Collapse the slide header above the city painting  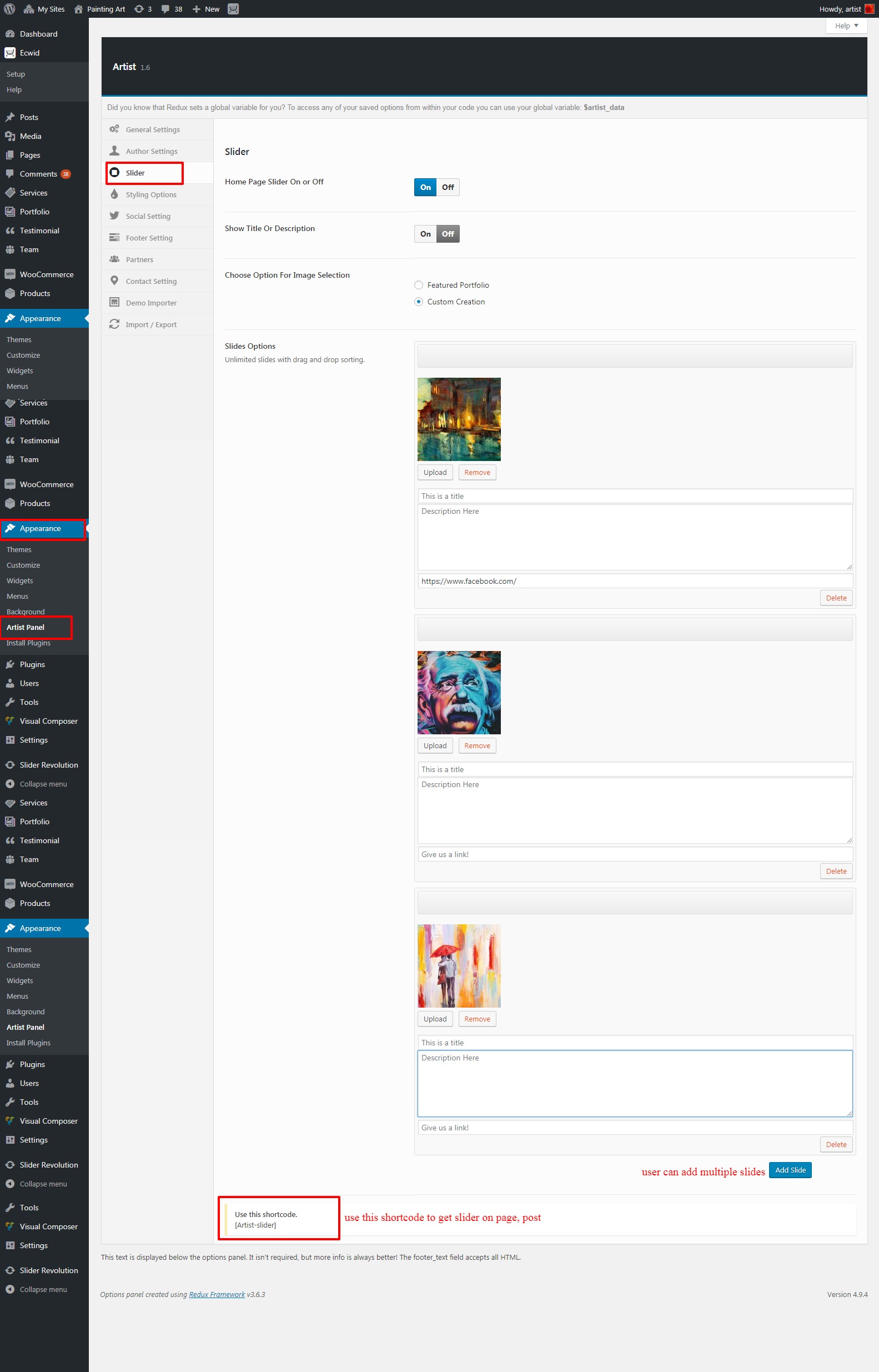pyautogui.click(x=635, y=356)
